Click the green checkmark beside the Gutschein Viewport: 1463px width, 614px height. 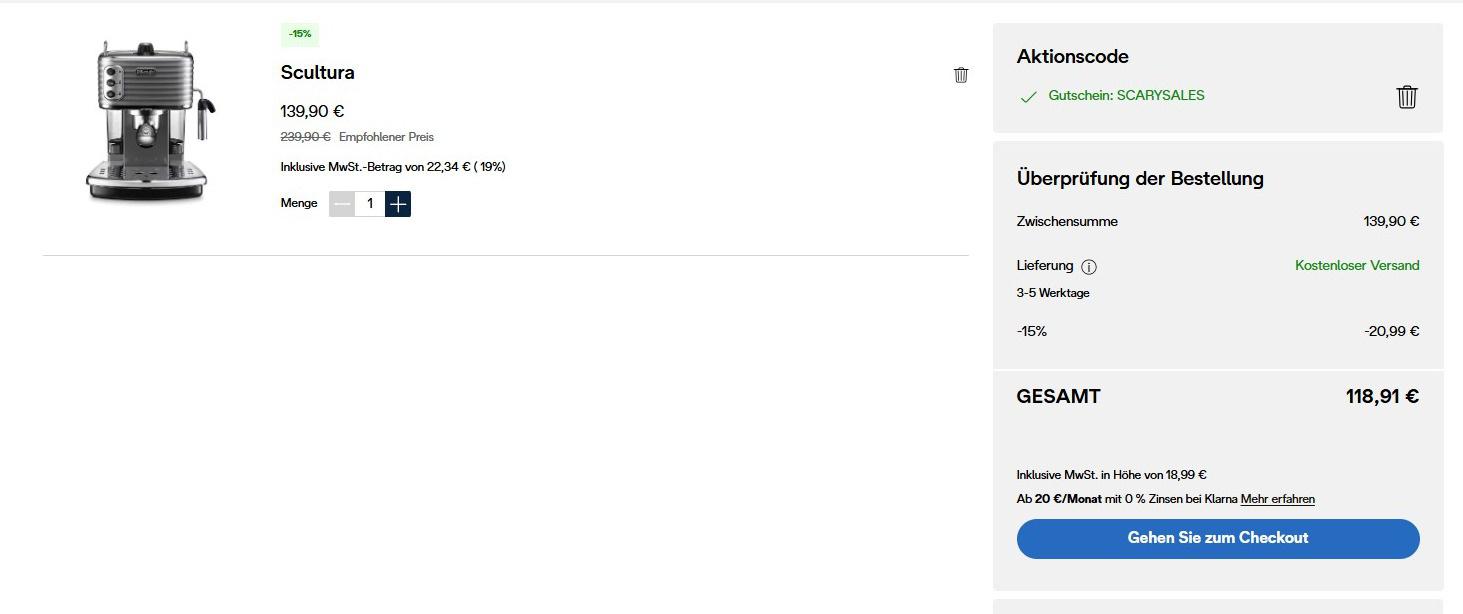click(x=1027, y=97)
